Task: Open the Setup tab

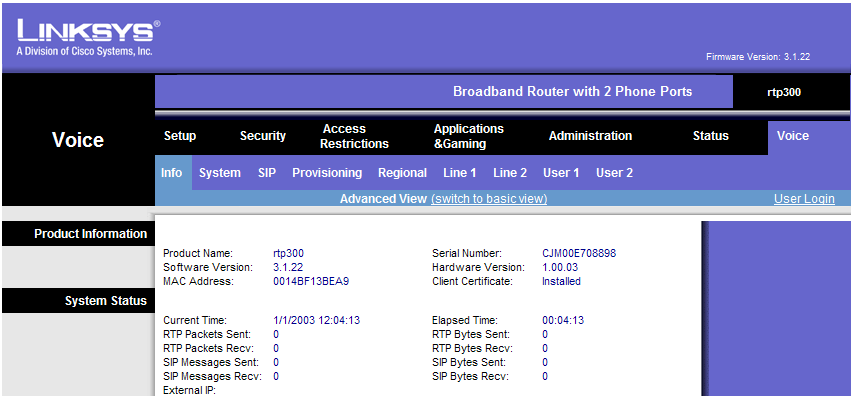Action: pos(180,136)
